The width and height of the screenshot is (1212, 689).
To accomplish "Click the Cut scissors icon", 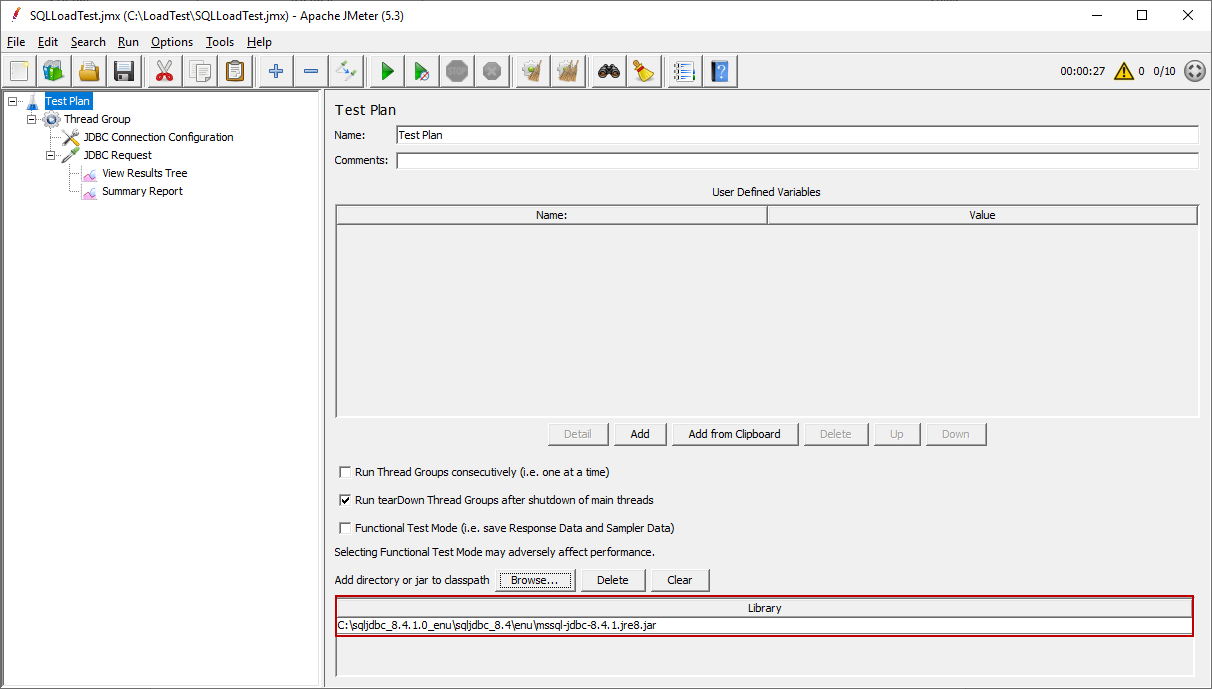I will coord(164,71).
